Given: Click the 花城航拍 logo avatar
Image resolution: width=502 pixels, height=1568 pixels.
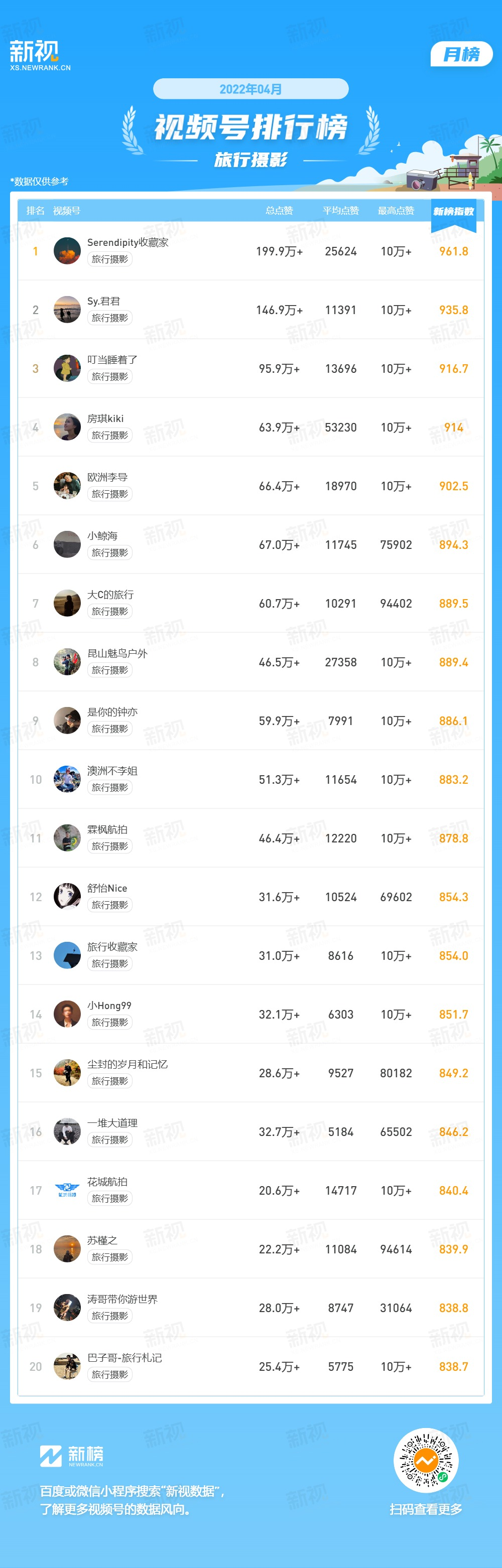Looking at the screenshot, I should point(67,1190).
